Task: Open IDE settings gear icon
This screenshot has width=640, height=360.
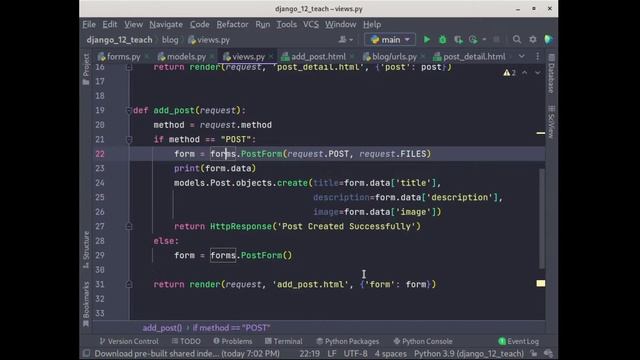Action: pyautogui.click(x=533, y=40)
